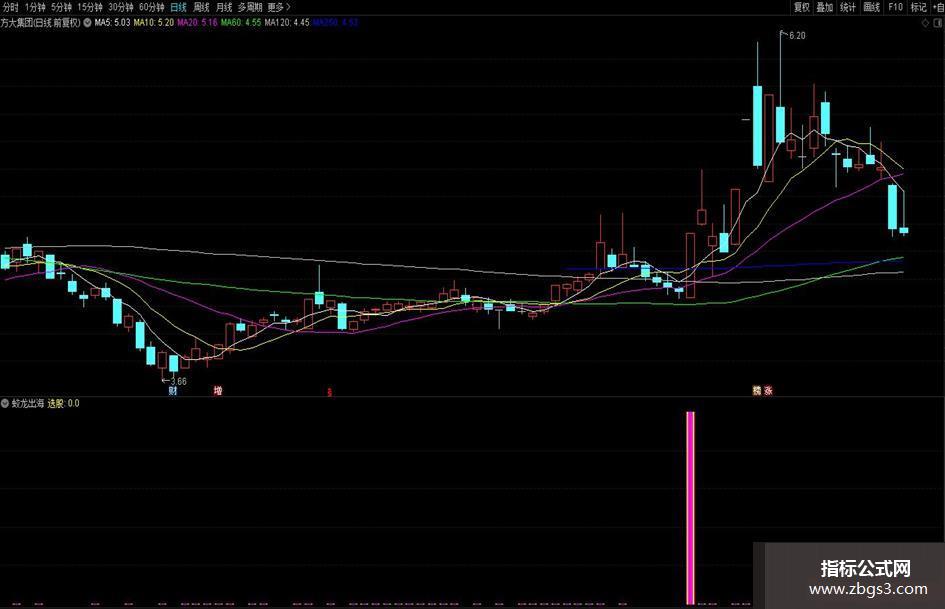Select the 1分钟 period tab
Screen dimensions: 945x609
point(35,7)
